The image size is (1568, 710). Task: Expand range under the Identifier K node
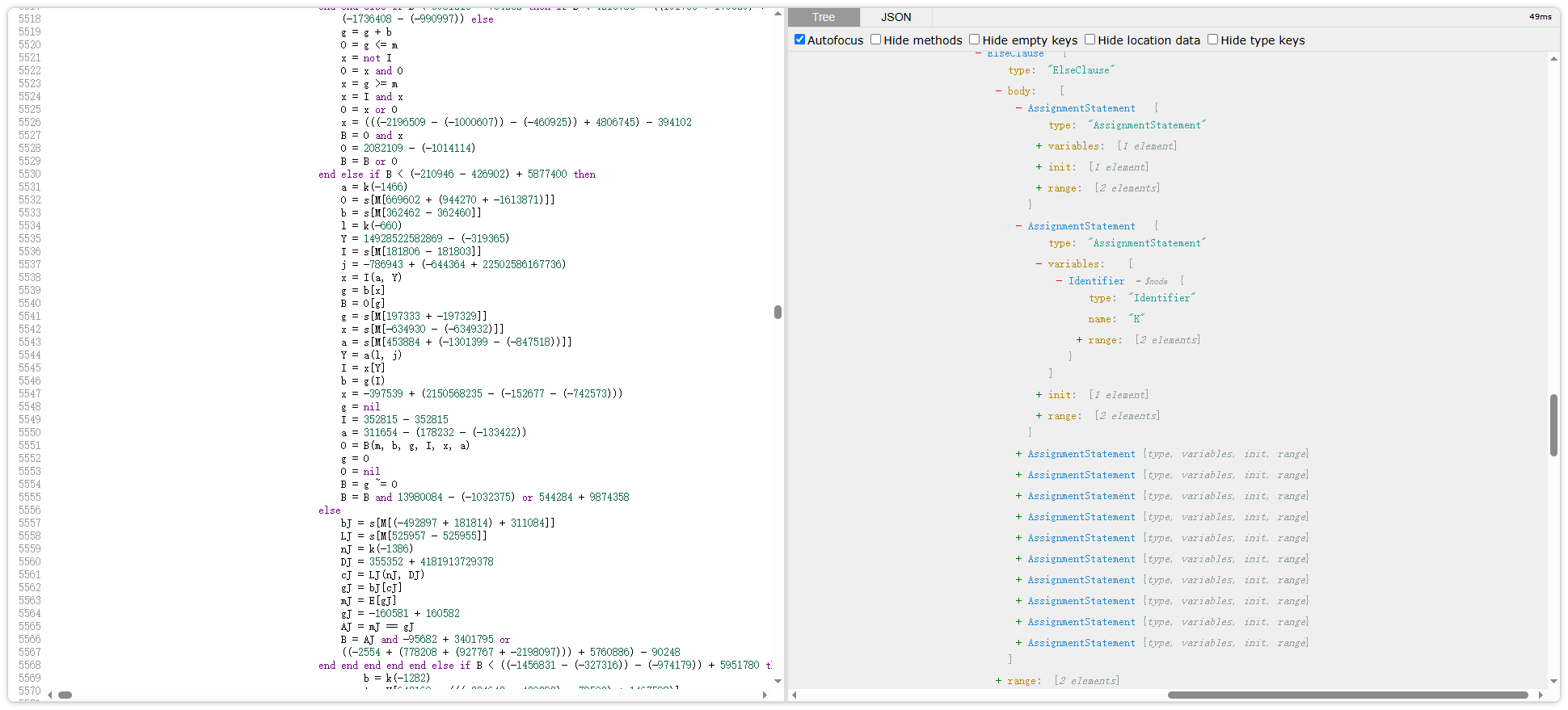tap(1080, 340)
